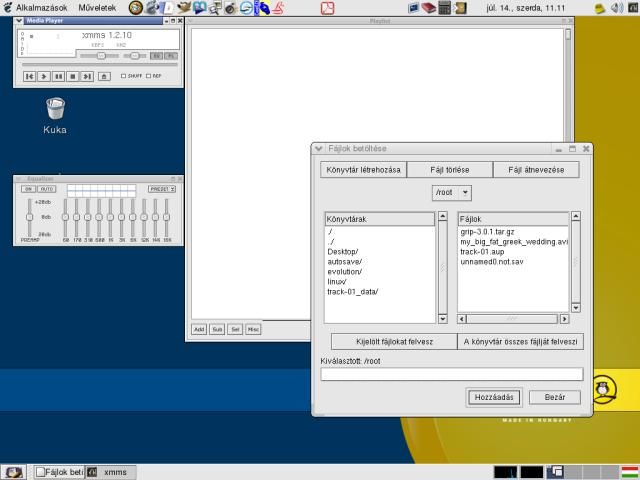Open the Kuka trash icon on desktop
The image size is (640, 480).
56,107
